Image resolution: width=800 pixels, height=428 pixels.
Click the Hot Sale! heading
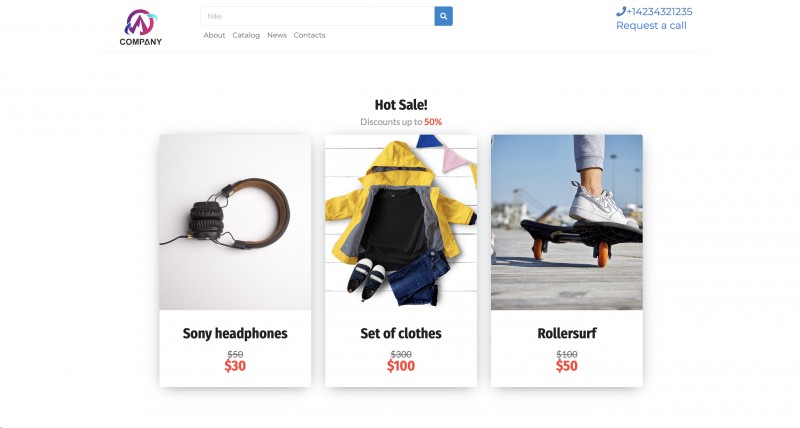tap(401, 105)
